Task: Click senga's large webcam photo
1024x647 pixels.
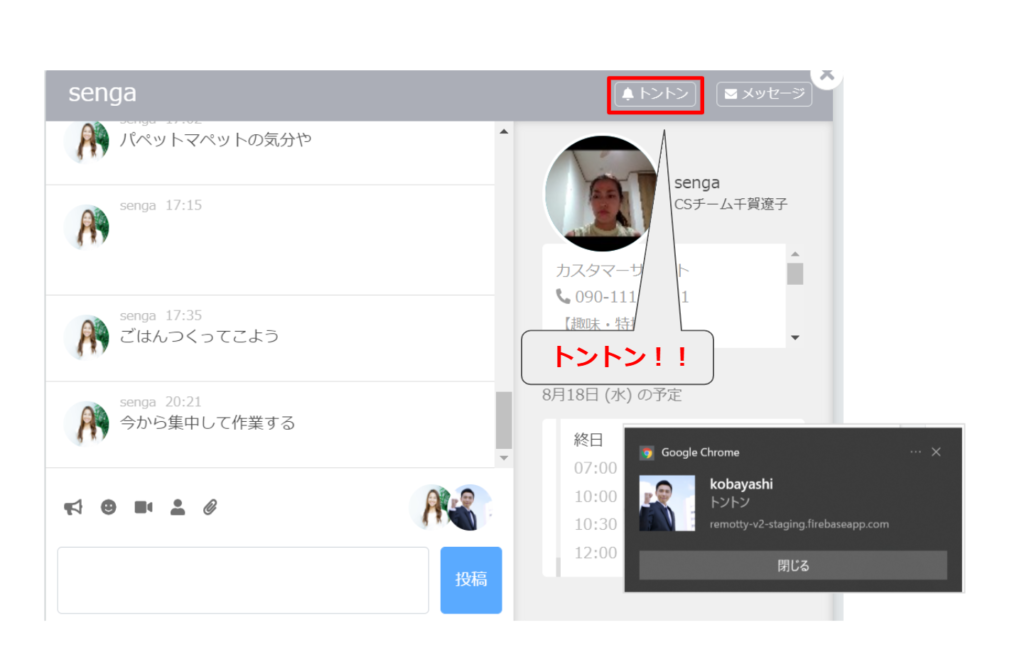Action: [601, 193]
